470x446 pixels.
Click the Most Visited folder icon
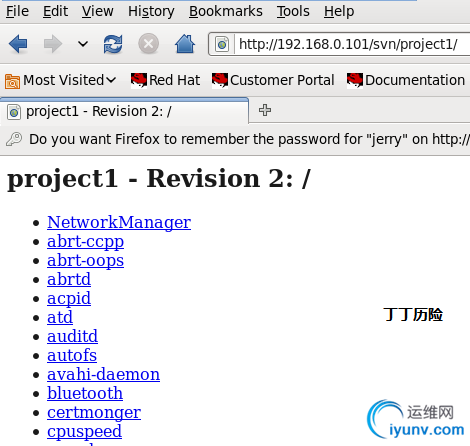pyautogui.click(x=12, y=81)
